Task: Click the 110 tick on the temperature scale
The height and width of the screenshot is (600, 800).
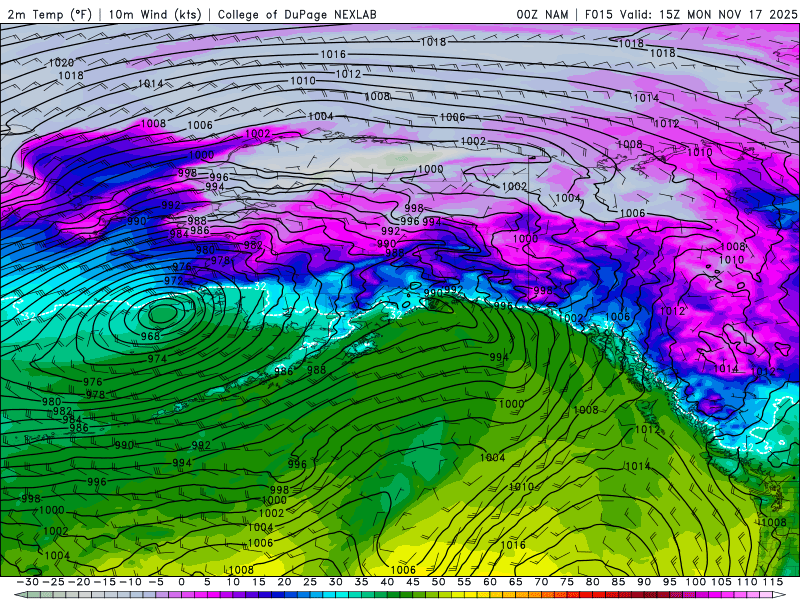Action: click(x=746, y=582)
